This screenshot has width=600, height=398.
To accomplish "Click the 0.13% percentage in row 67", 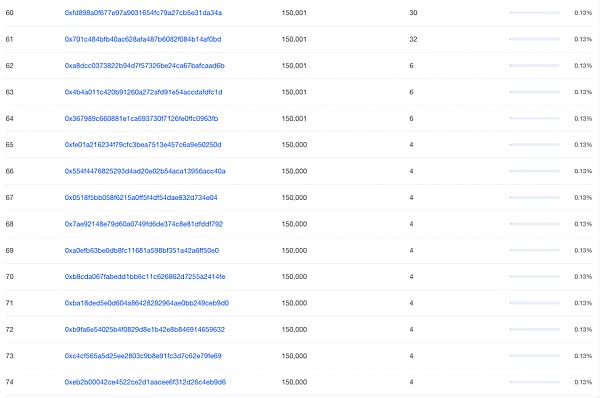I will pyautogui.click(x=583, y=197).
